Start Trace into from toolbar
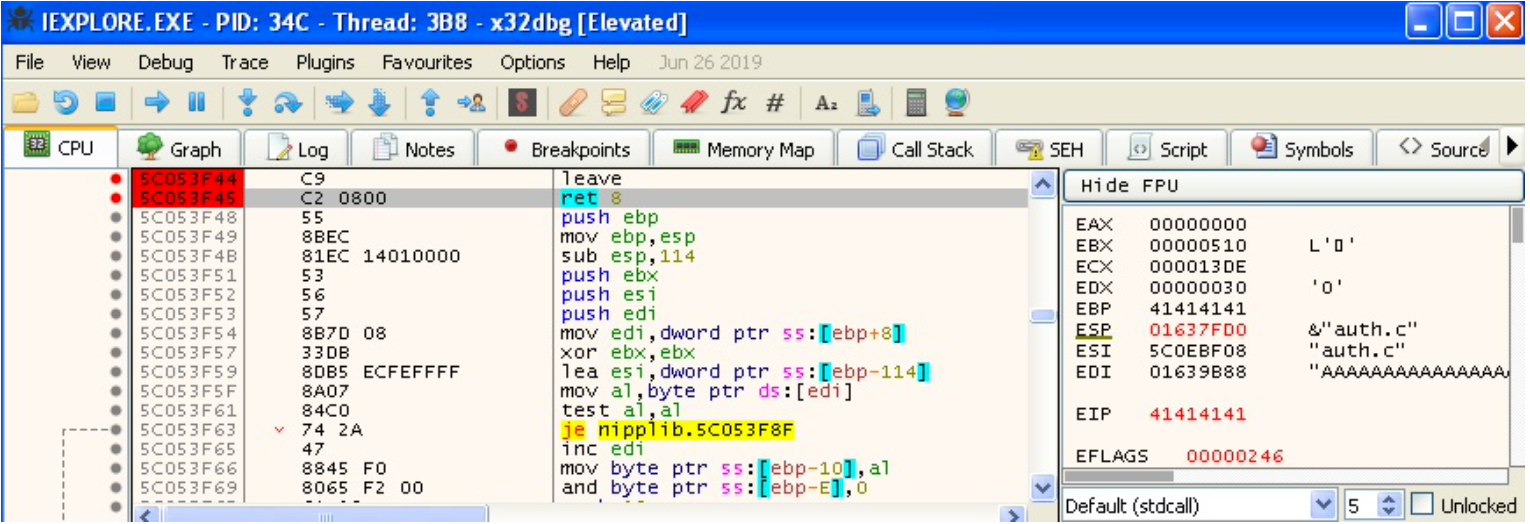The width and height of the screenshot is (1530, 524). [340, 102]
